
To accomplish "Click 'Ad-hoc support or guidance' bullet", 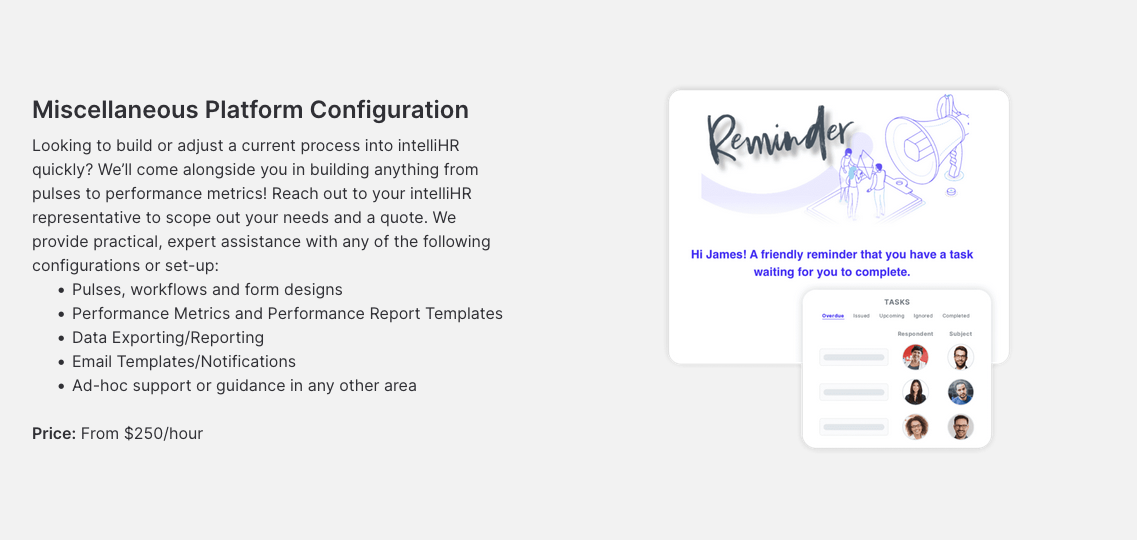I will (244, 385).
